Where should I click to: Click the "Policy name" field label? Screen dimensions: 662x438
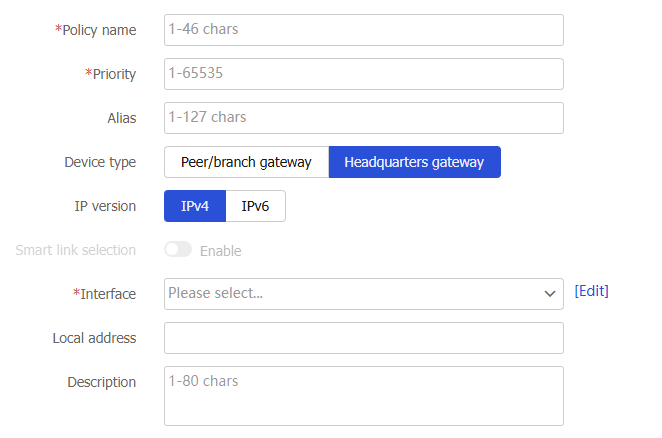pyautogui.click(x=98, y=30)
